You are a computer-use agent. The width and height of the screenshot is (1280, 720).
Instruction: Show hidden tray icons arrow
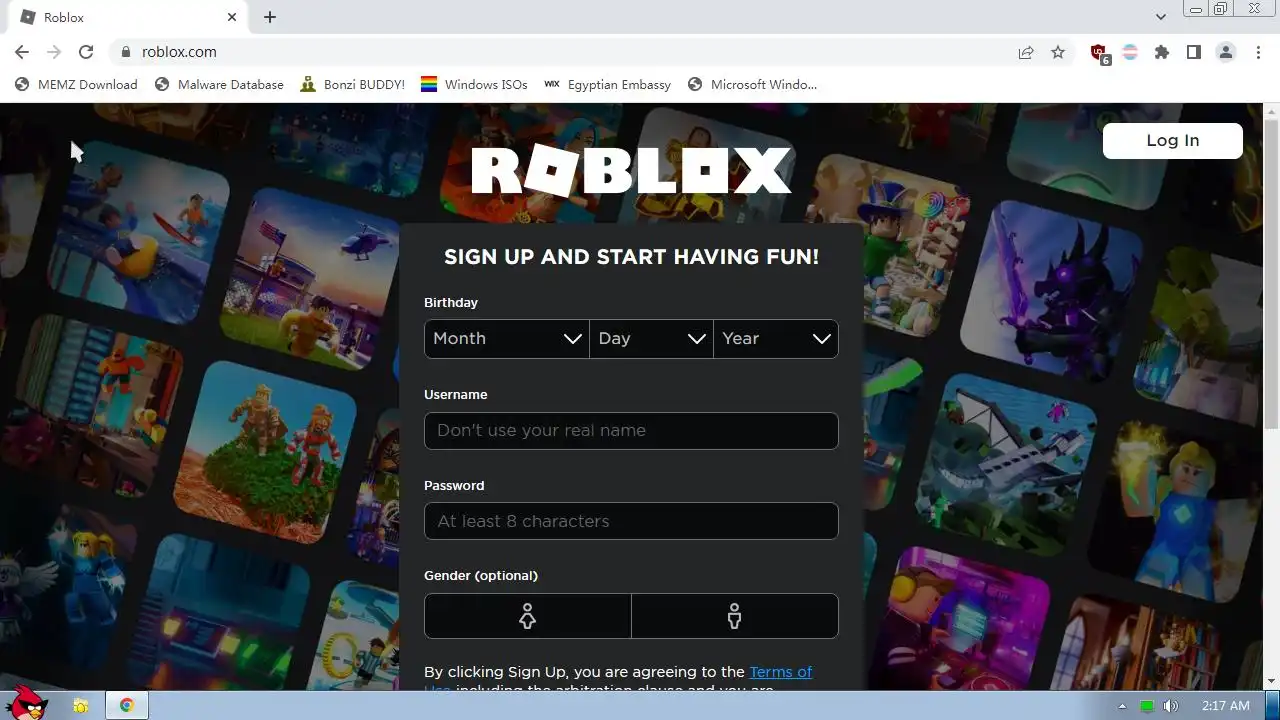pos(1122,707)
